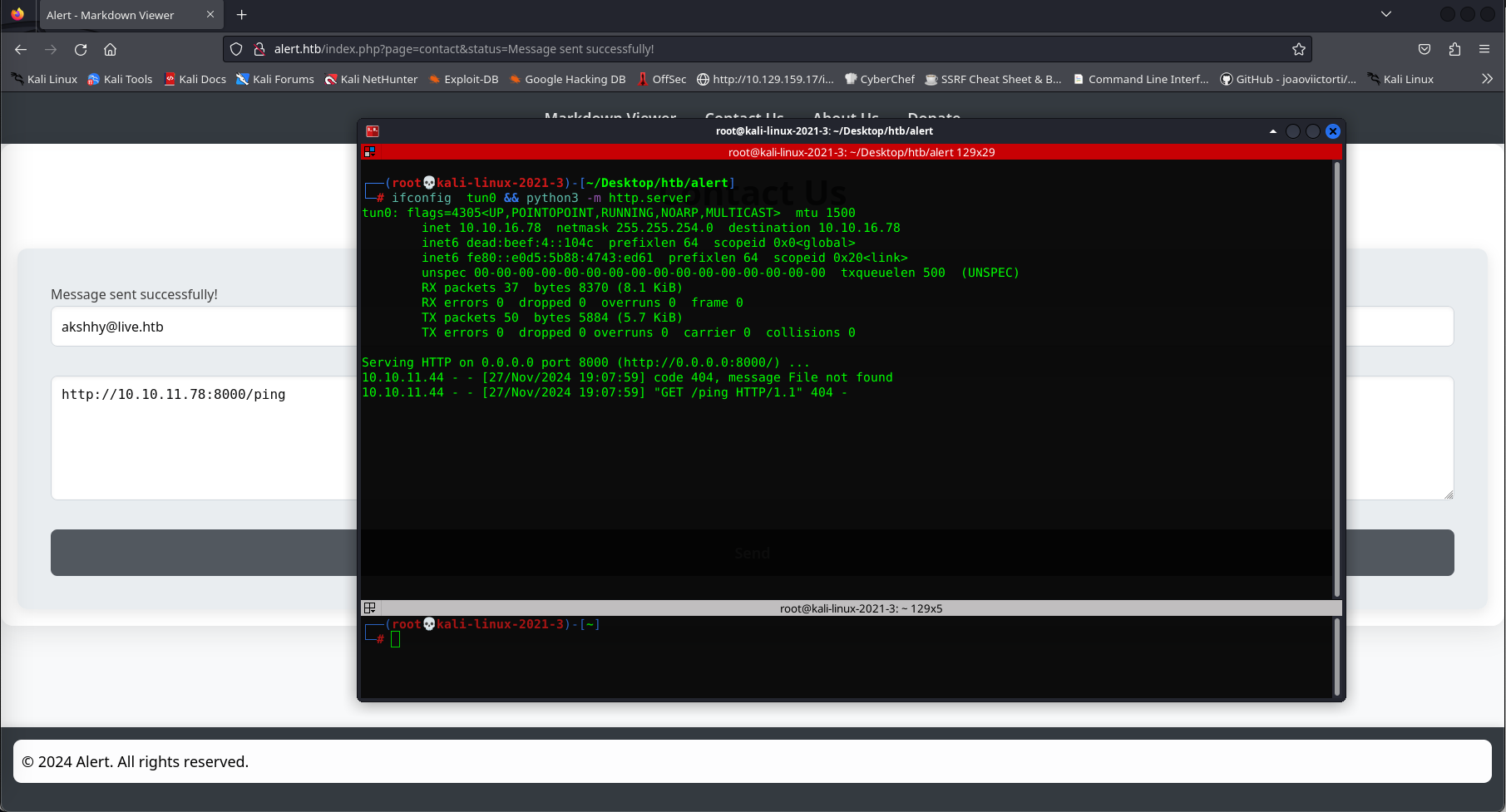1506x812 pixels.
Task: Click the bottom terminal pane scrollbar
Action: click(x=1337, y=657)
